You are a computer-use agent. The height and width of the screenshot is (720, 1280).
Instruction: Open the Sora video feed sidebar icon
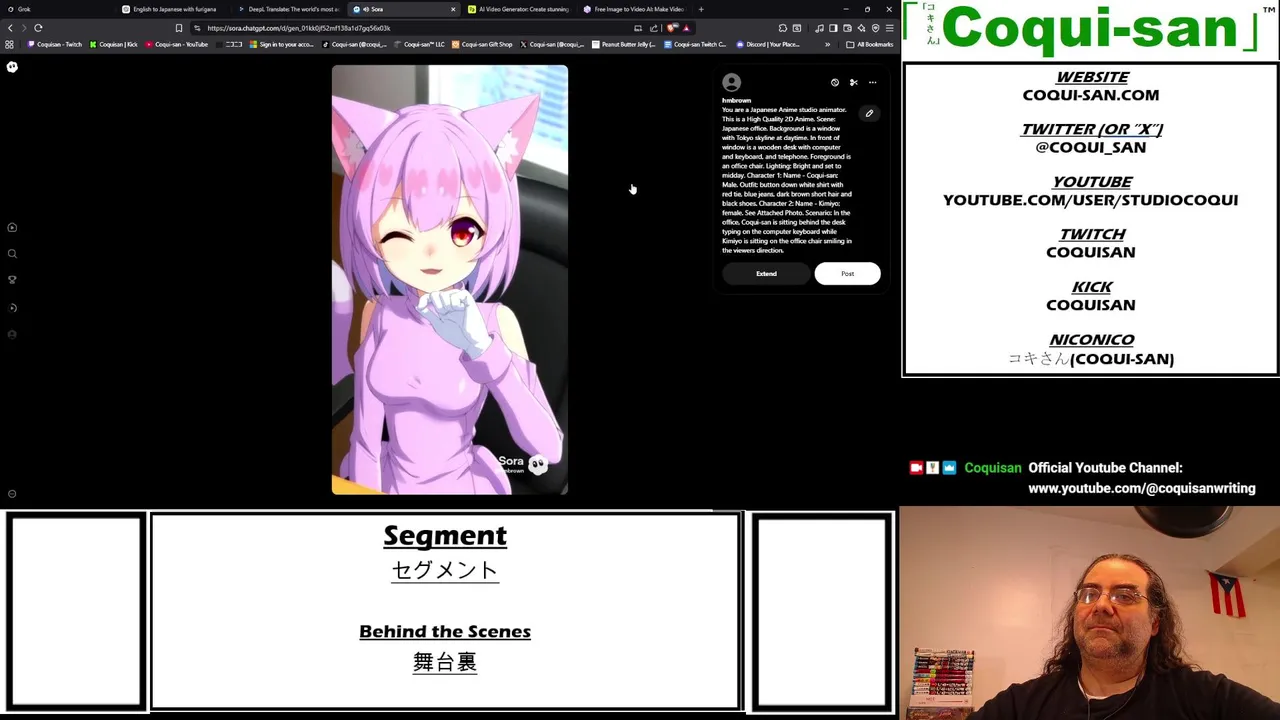point(12,227)
